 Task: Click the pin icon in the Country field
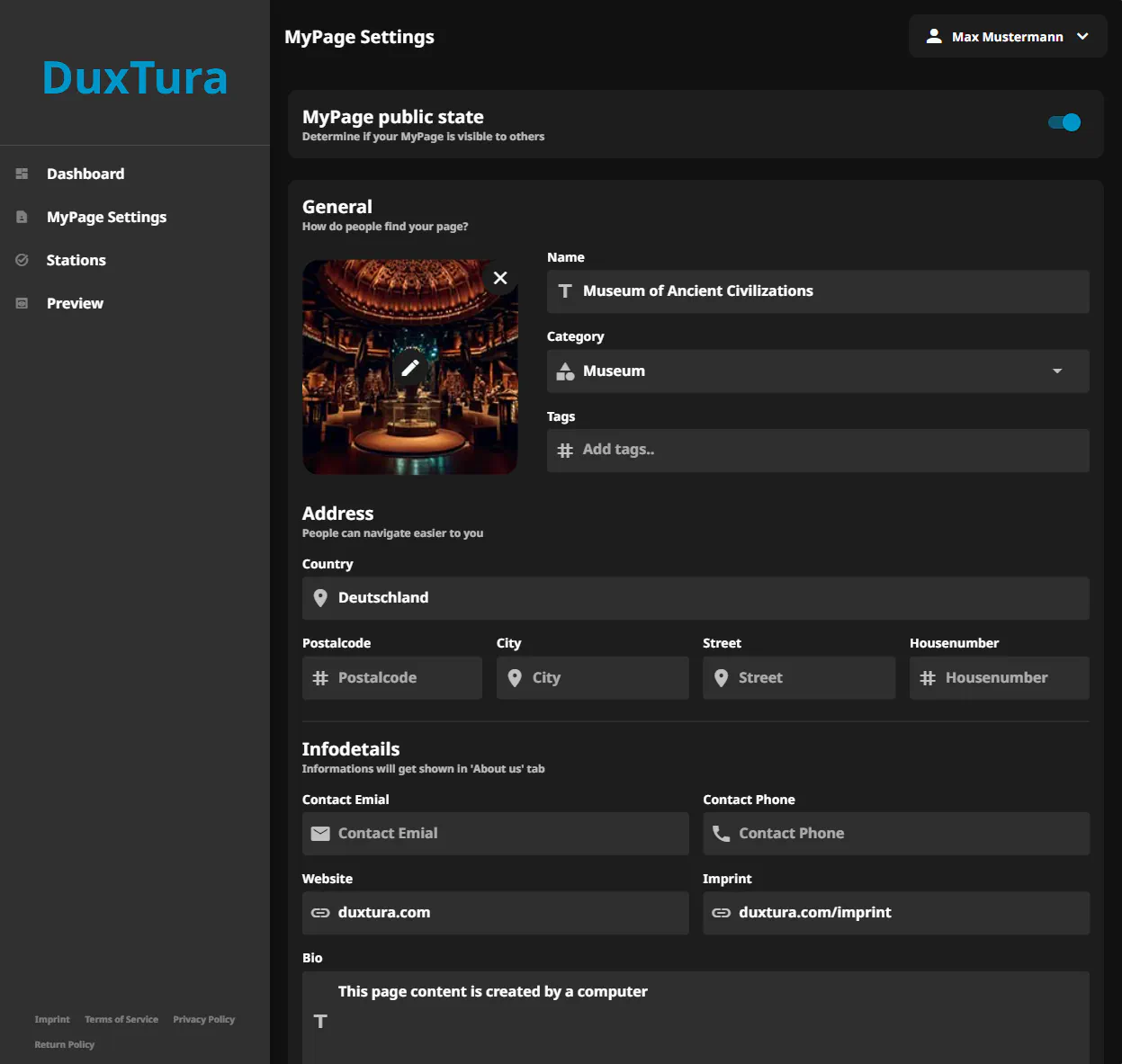[x=320, y=597]
